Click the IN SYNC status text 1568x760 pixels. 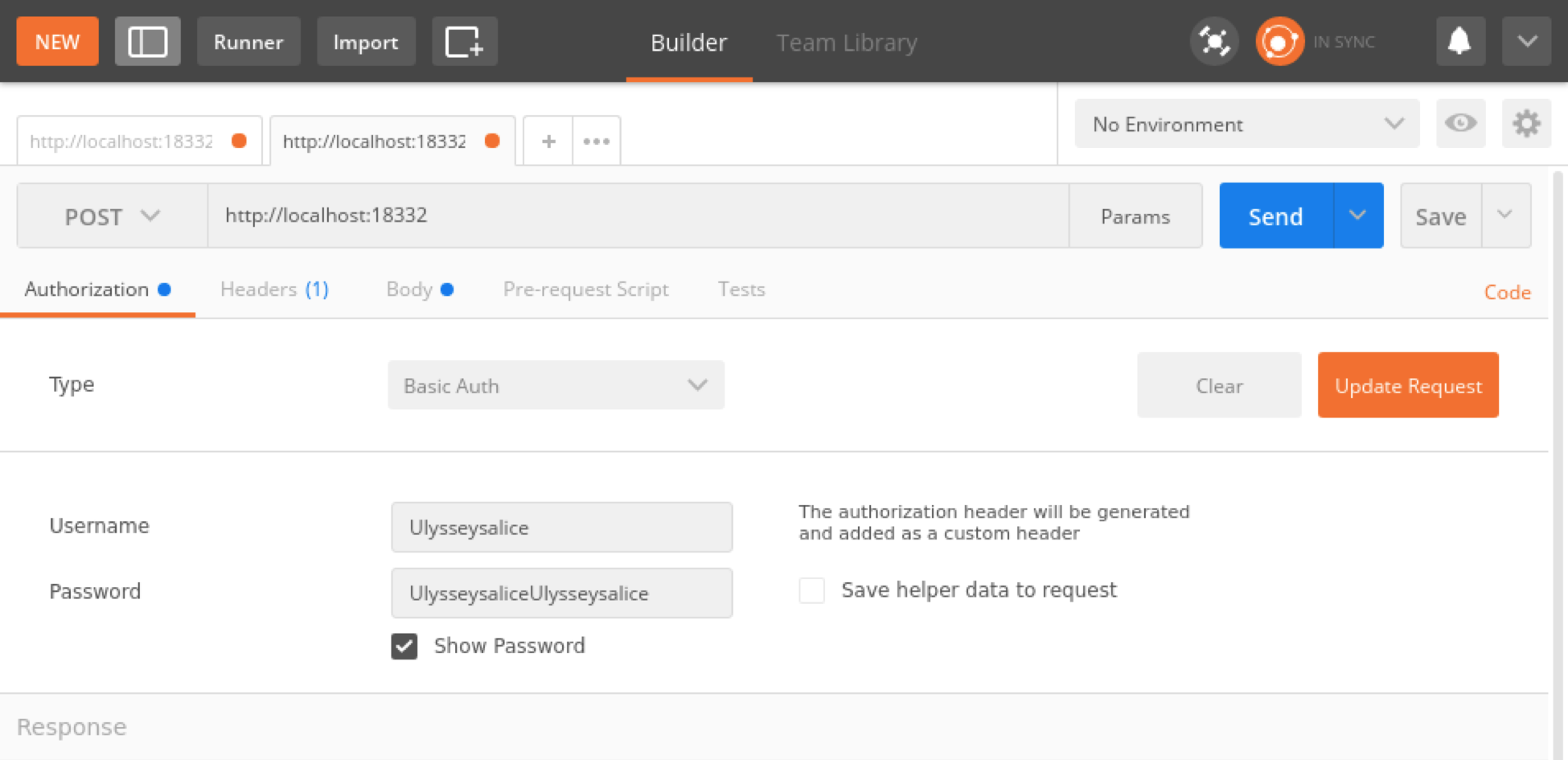tap(1344, 42)
